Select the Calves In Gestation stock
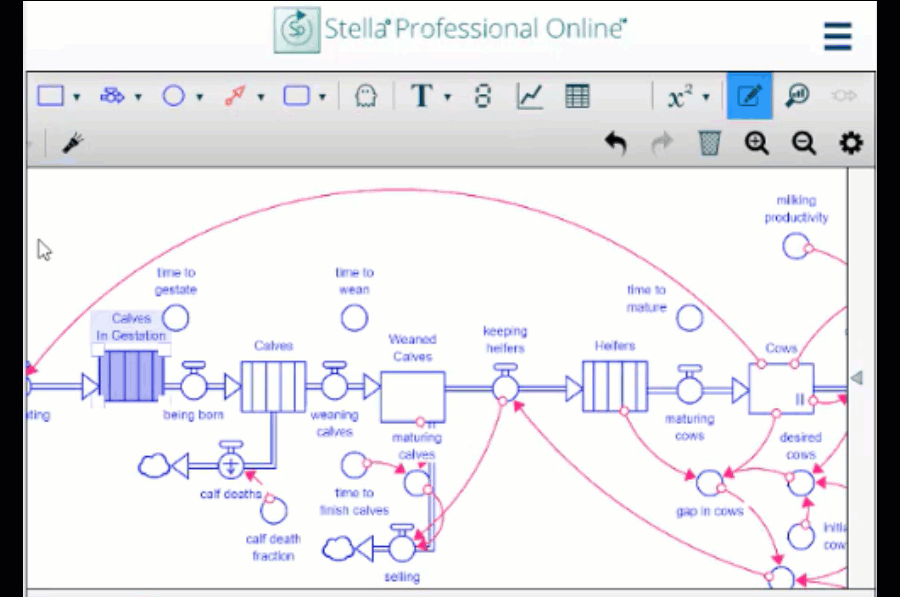The image size is (900, 597). 131,376
